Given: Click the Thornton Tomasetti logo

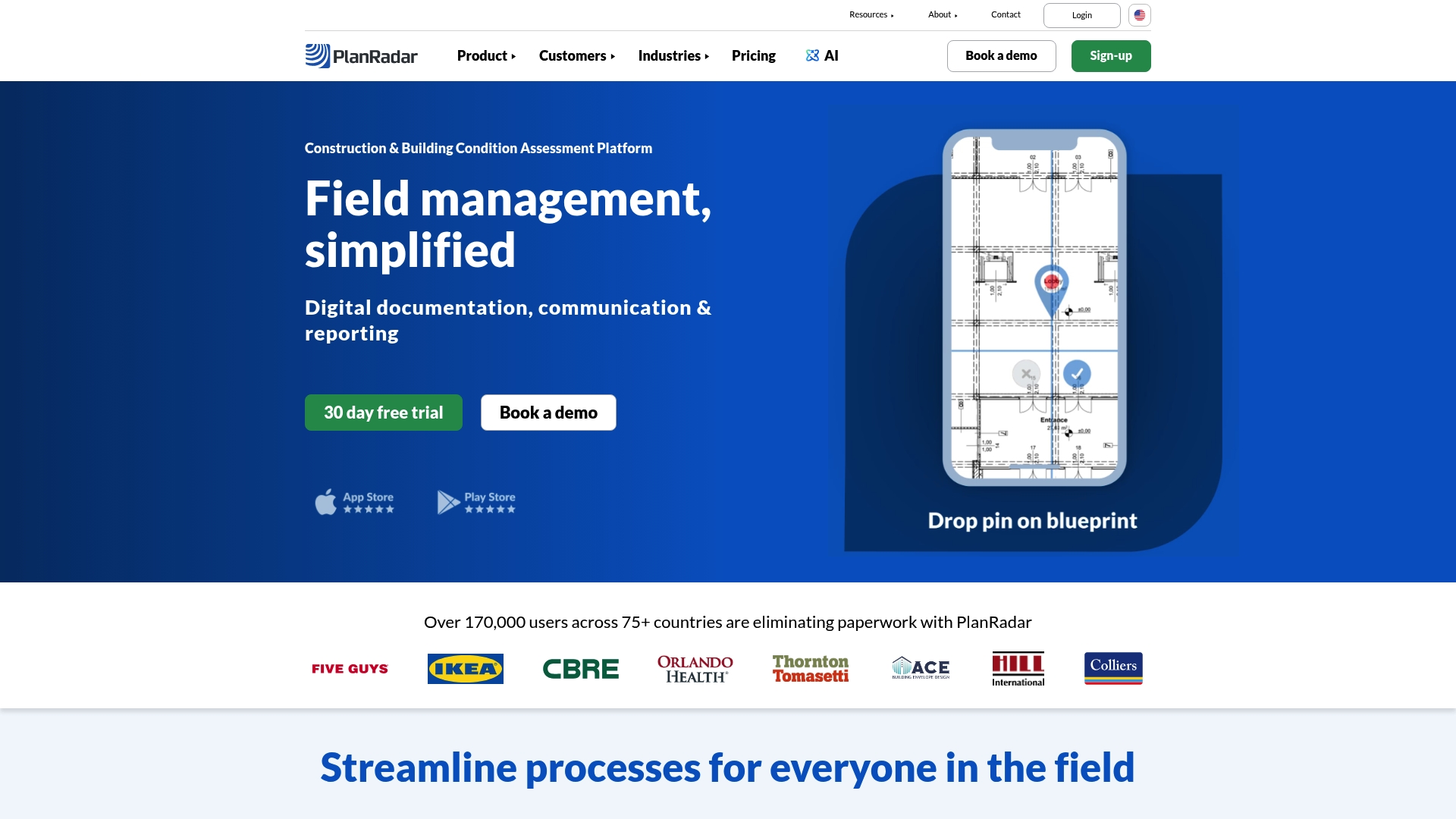Looking at the screenshot, I should [810, 668].
